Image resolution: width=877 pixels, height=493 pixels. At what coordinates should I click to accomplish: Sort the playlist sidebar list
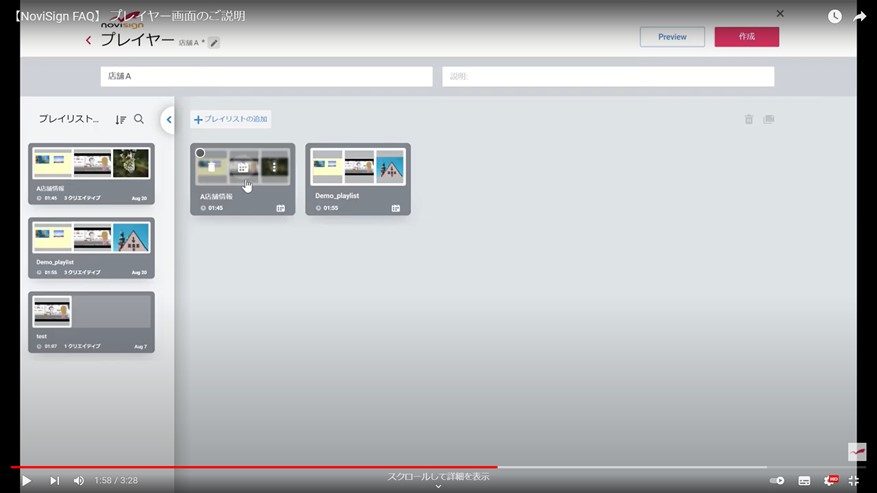tap(120, 119)
